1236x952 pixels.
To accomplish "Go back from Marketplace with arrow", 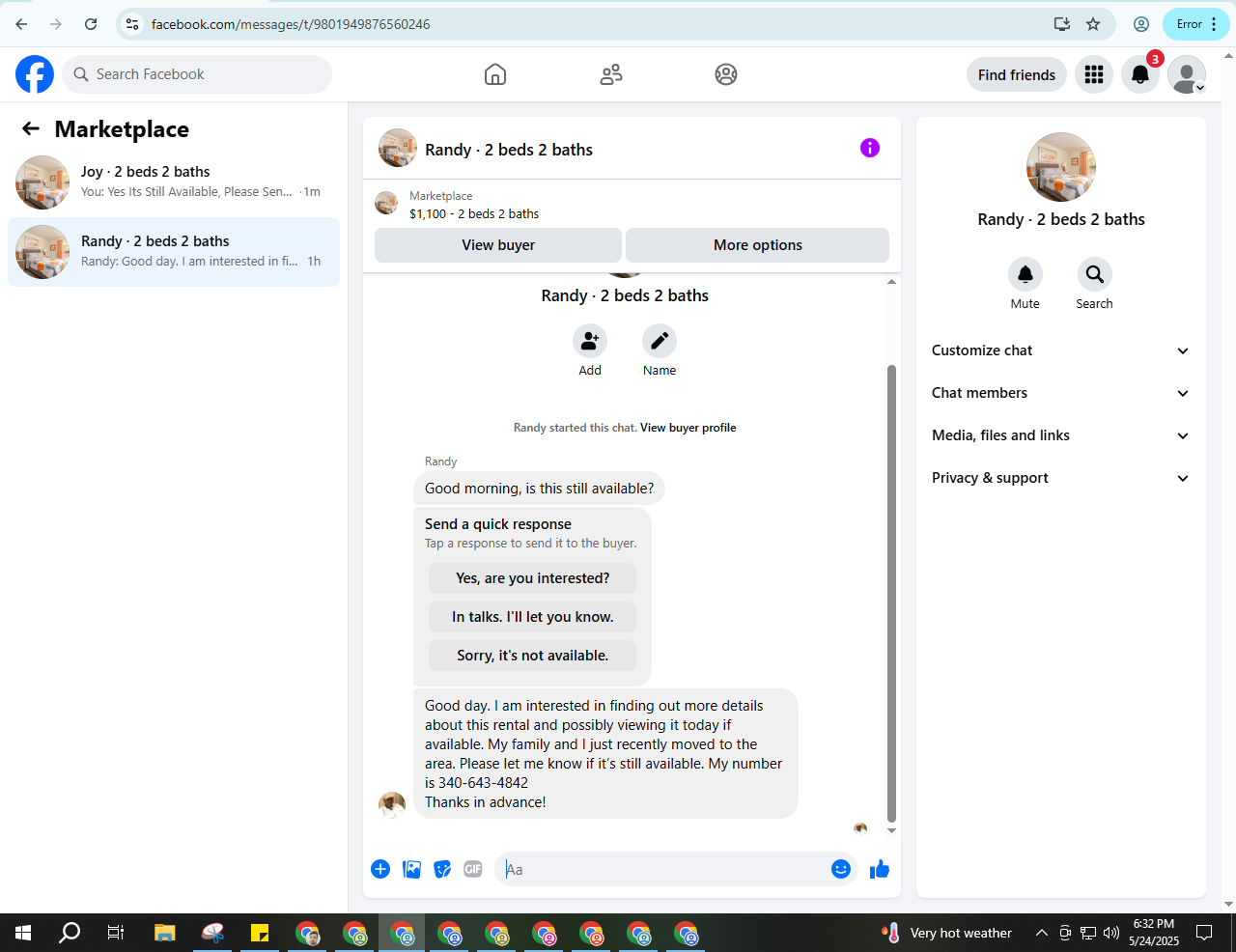I will click(31, 128).
